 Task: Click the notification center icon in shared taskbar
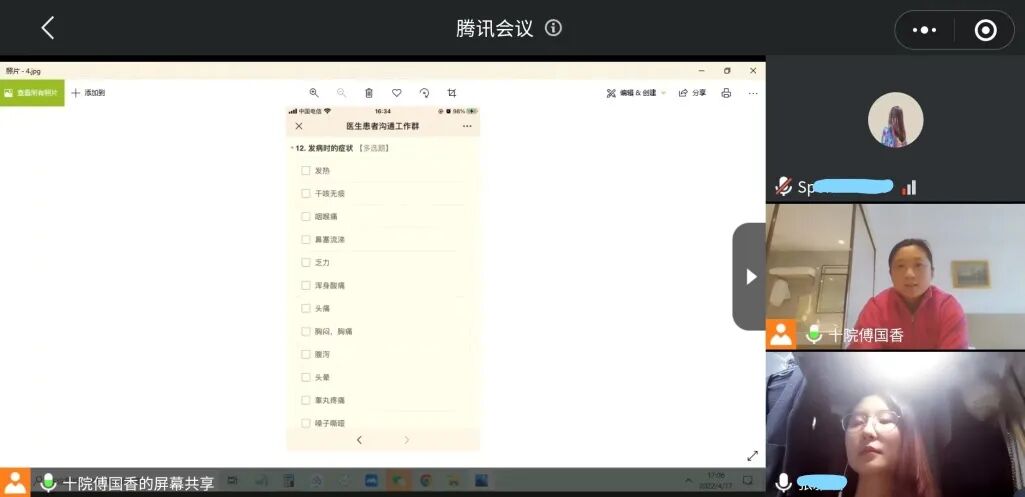pos(748,481)
